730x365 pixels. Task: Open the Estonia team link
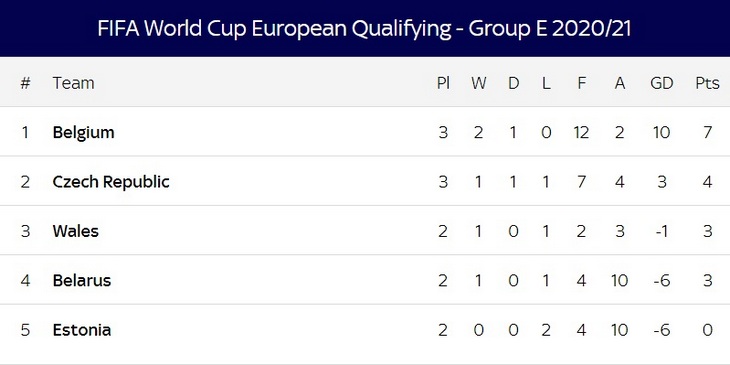(x=81, y=330)
